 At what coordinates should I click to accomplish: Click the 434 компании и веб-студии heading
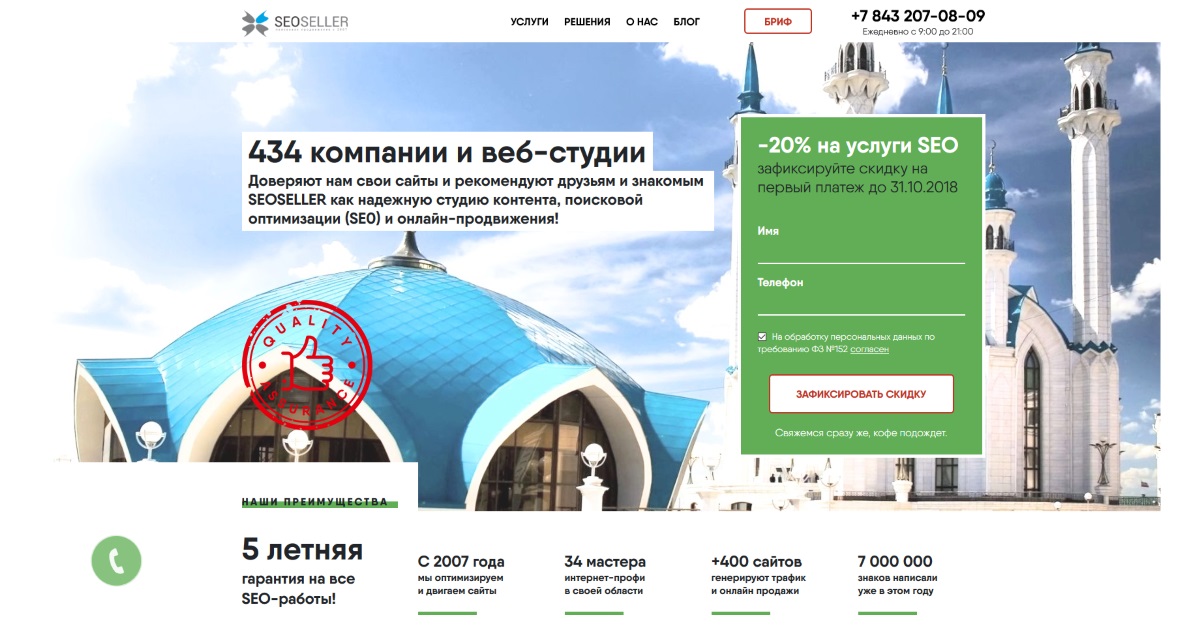(447, 153)
